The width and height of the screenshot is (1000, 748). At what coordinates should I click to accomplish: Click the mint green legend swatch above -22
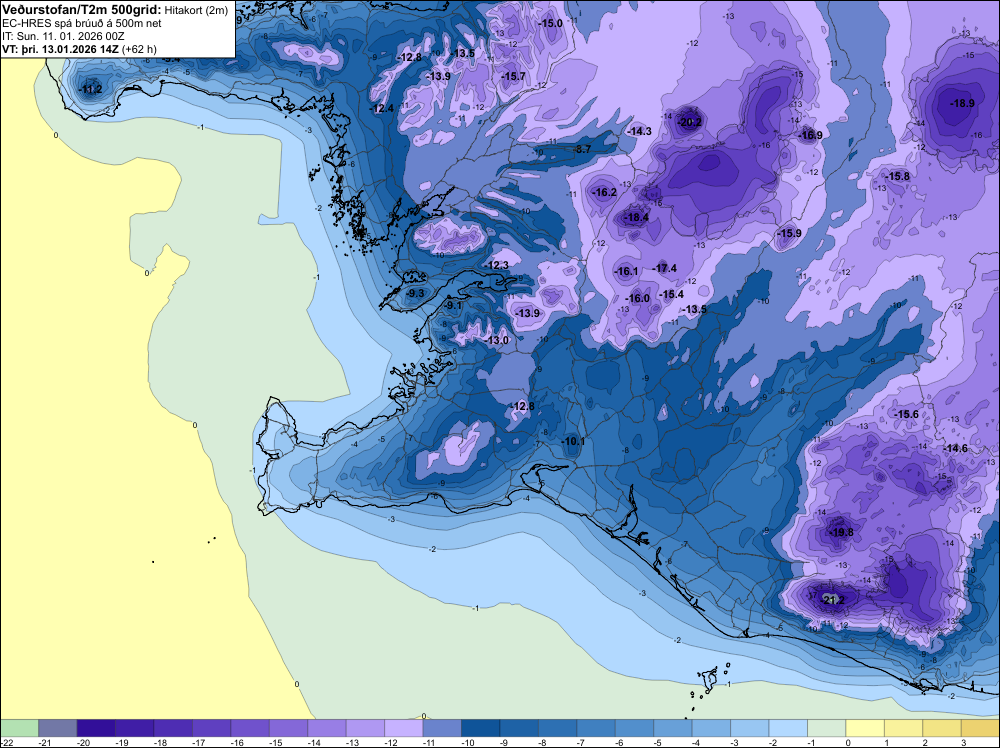point(20,728)
